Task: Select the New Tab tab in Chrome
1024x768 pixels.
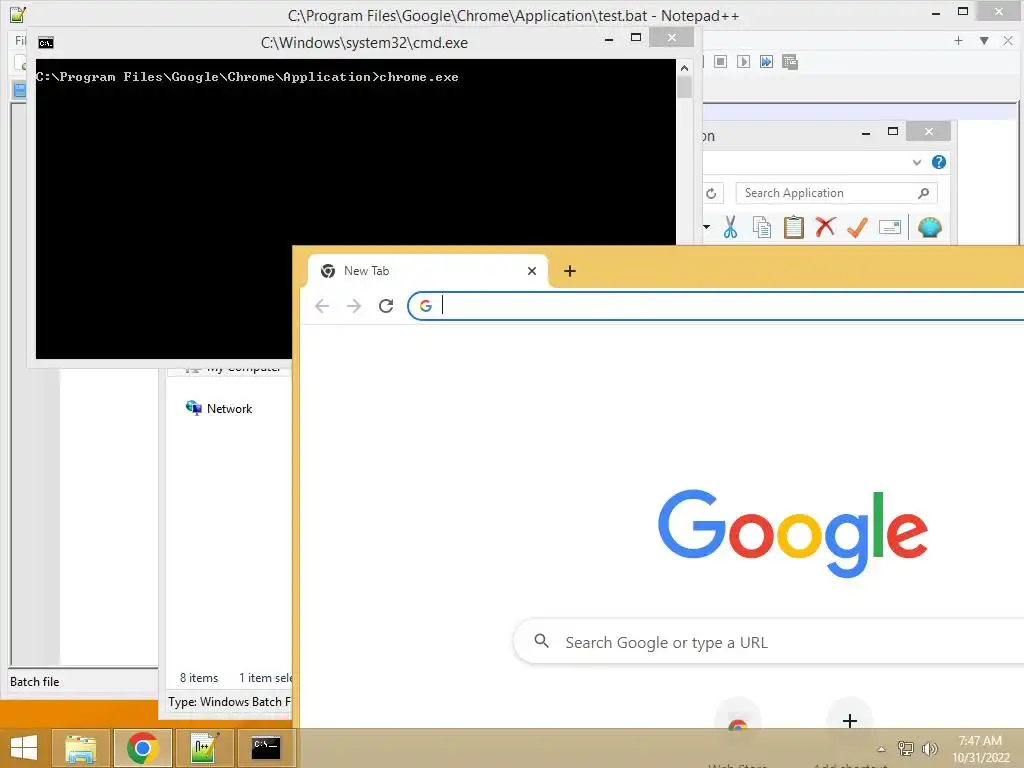Action: [x=428, y=271]
